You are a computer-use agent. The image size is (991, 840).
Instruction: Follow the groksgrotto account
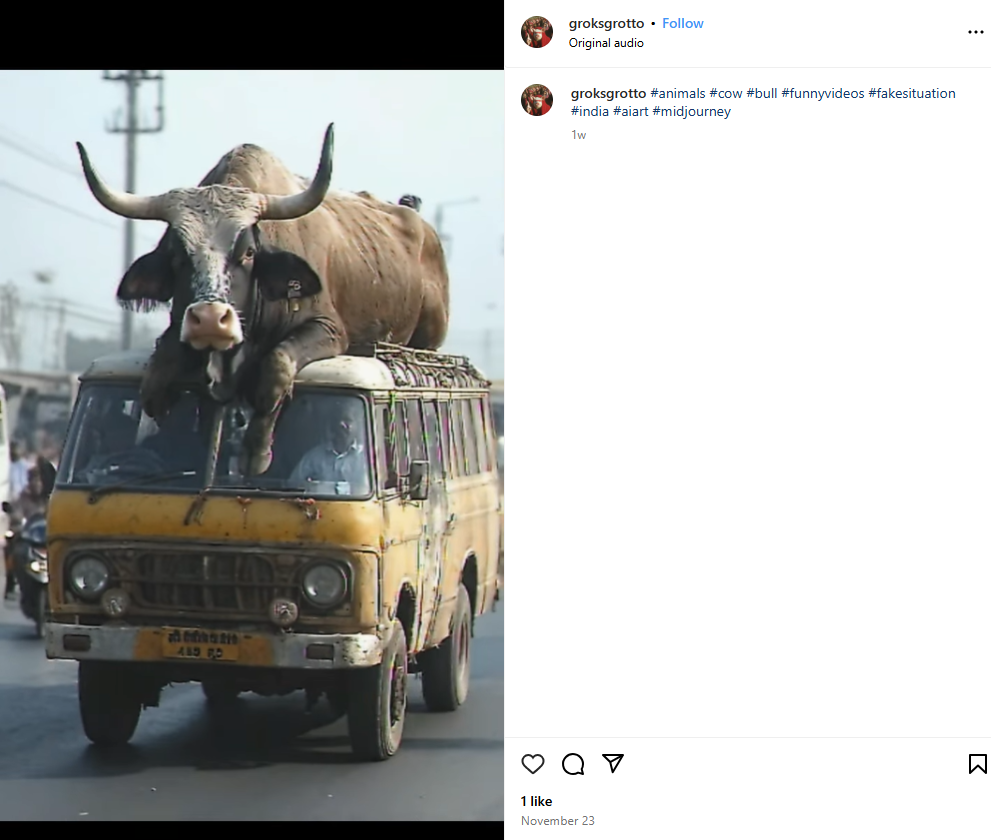click(682, 23)
